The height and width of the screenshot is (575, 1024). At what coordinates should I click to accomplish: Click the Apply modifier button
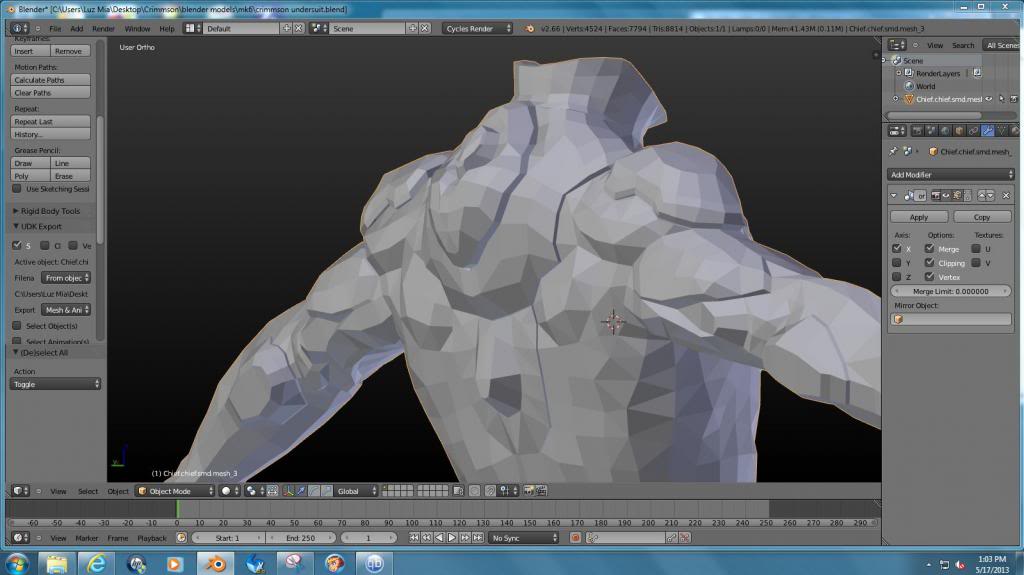click(919, 217)
